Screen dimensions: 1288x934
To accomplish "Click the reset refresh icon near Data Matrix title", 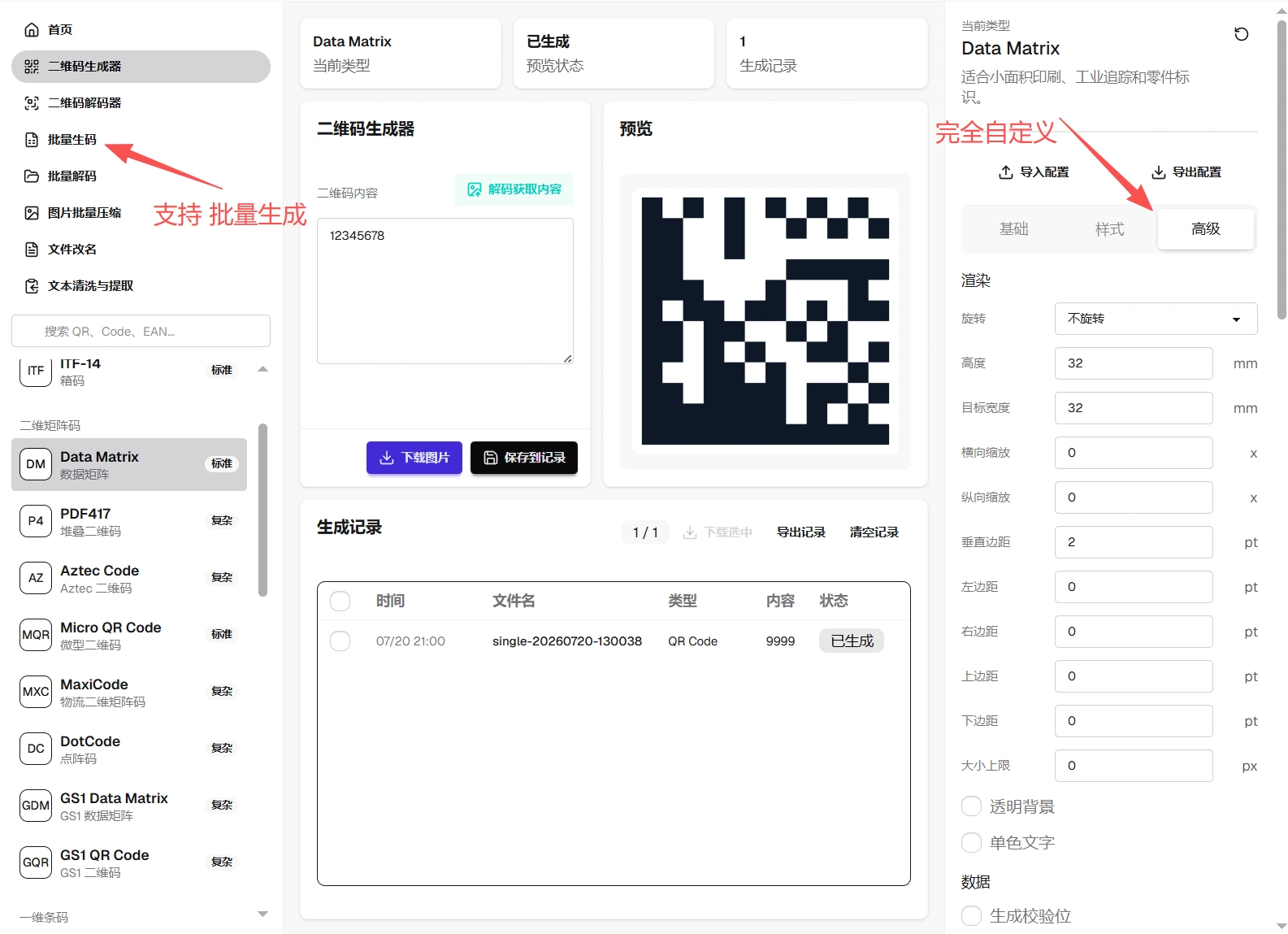I will coord(1241,34).
